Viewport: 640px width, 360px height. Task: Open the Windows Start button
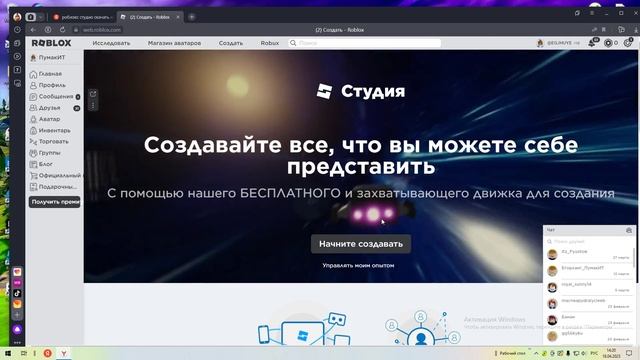coord(8,353)
